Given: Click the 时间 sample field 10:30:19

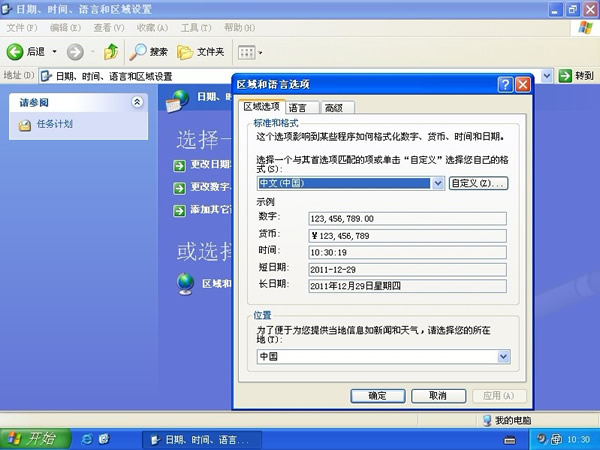Looking at the screenshot, I should click(x=407, y=252).
